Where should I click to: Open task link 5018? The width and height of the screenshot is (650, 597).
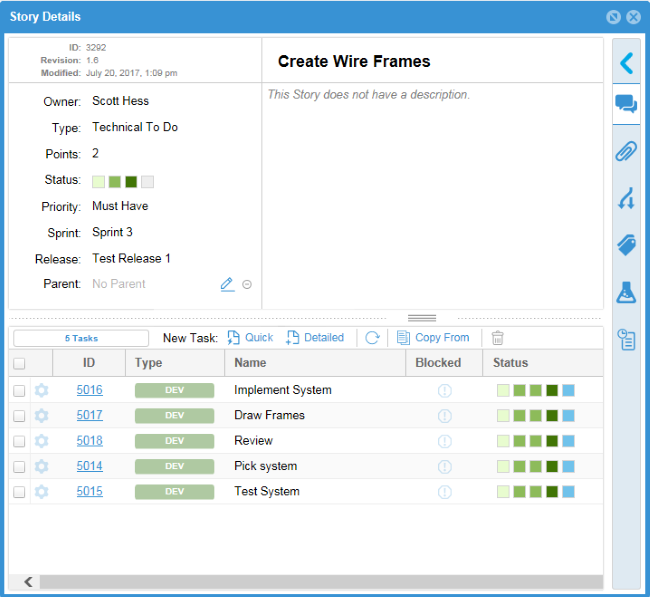tap(89, 441)
